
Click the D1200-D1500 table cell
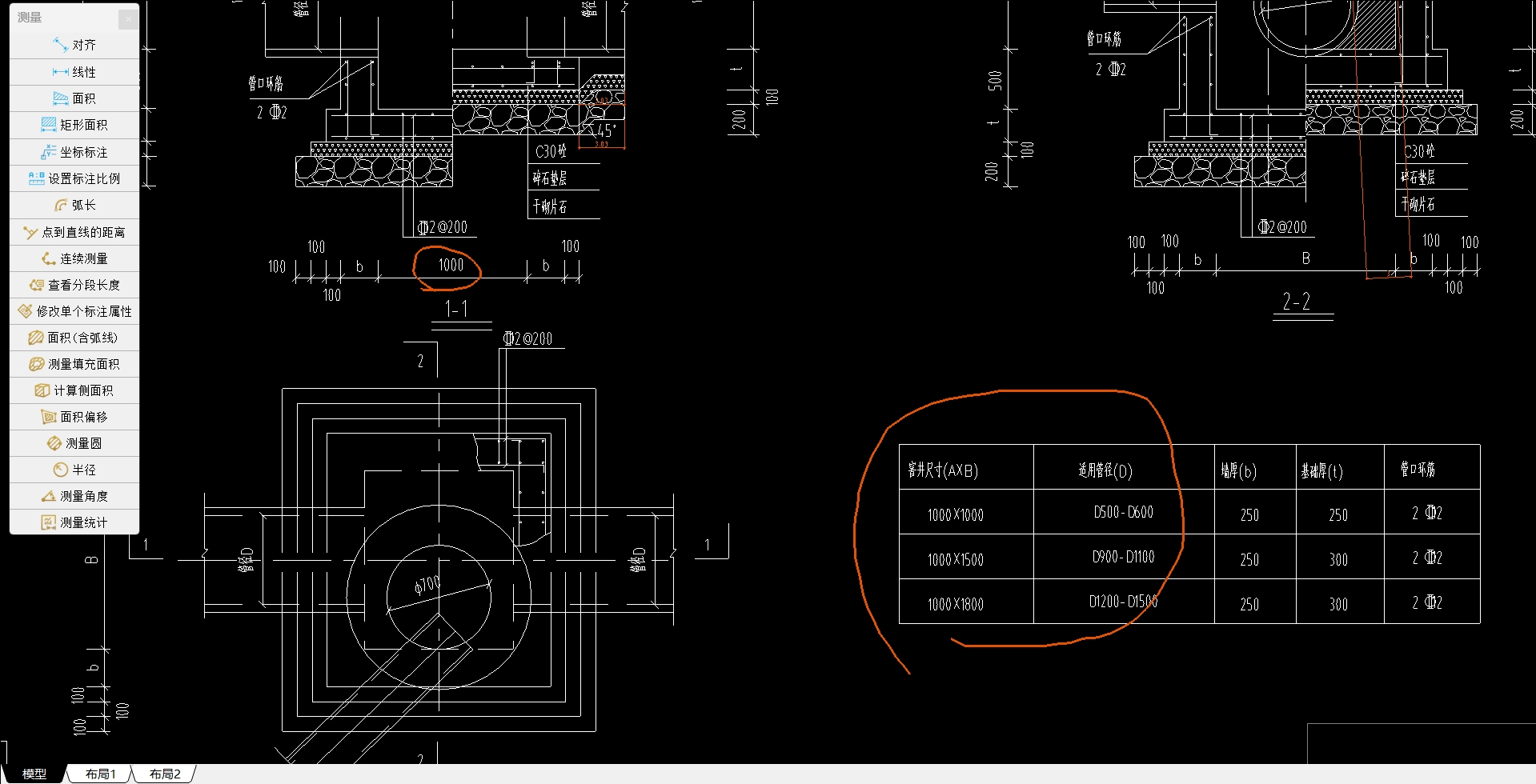coord(1124,602)
